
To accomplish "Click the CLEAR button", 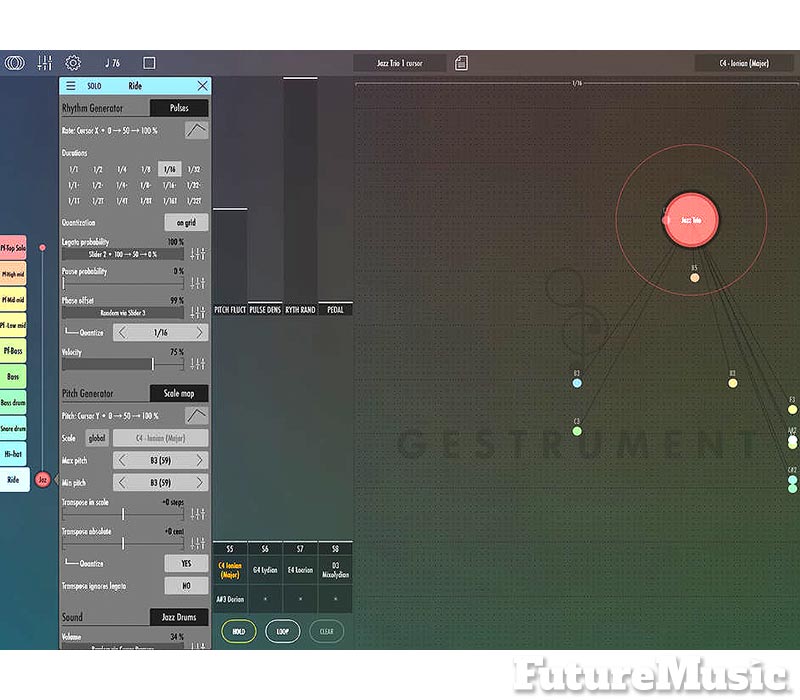I will coord(327,631).
